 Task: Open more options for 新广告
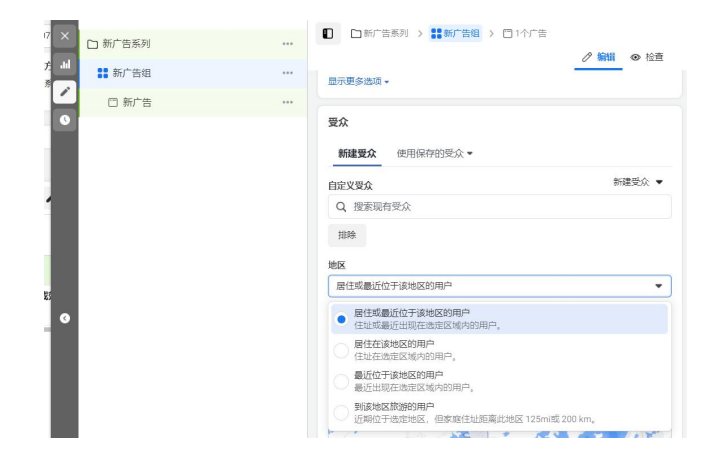288,102
